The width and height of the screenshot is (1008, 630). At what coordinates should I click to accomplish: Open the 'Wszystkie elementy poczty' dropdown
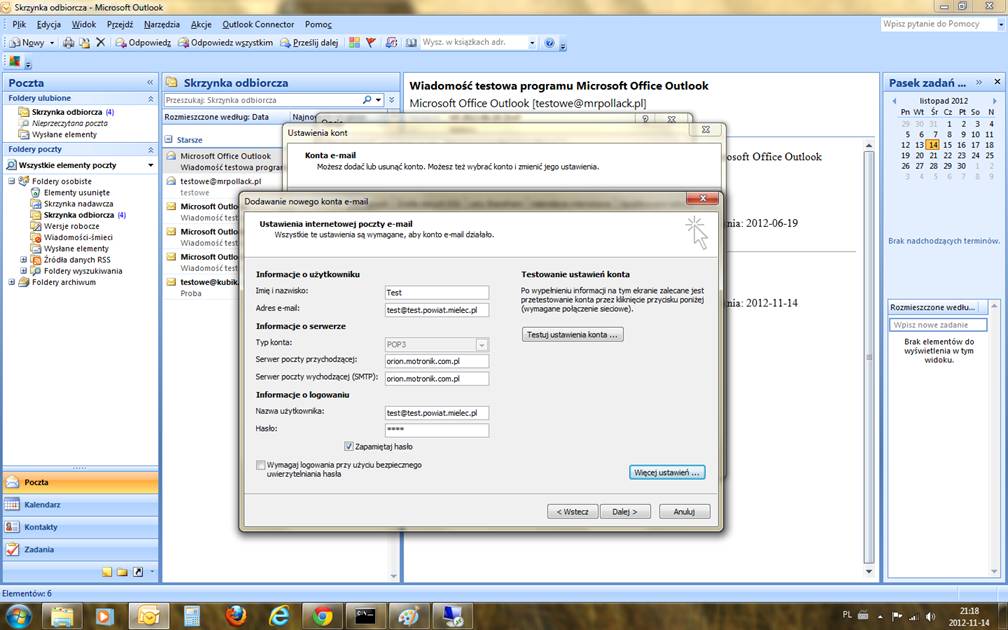(x=150, y=165)
